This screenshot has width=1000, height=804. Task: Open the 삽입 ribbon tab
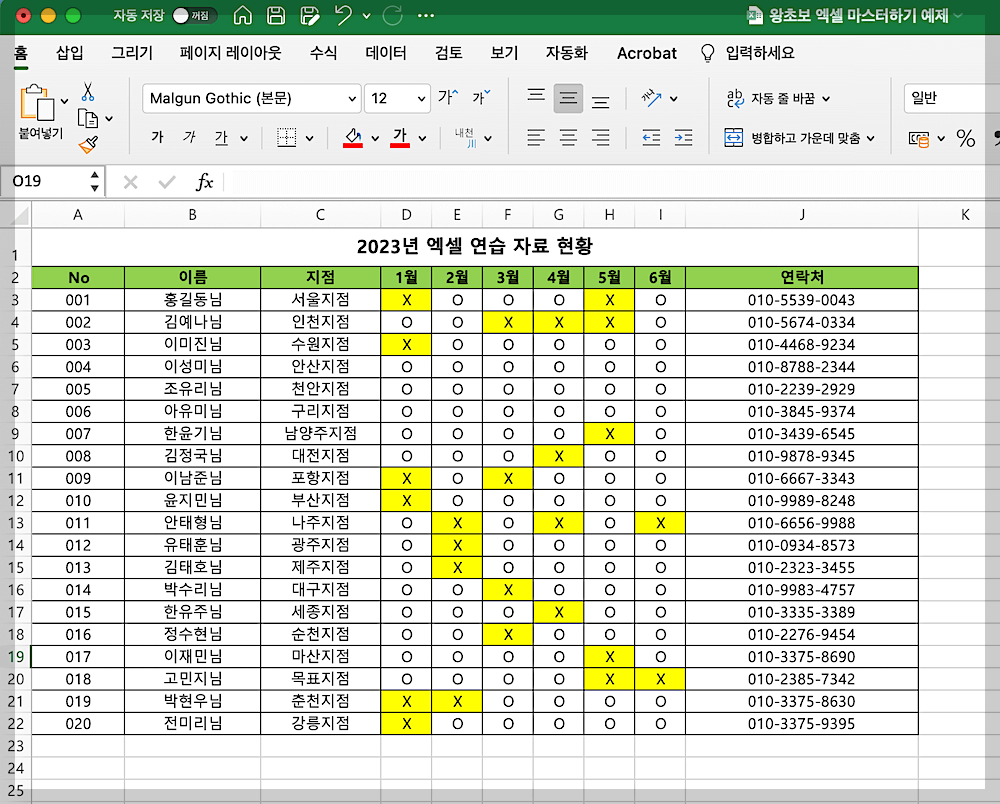click(x=69, y=54)
